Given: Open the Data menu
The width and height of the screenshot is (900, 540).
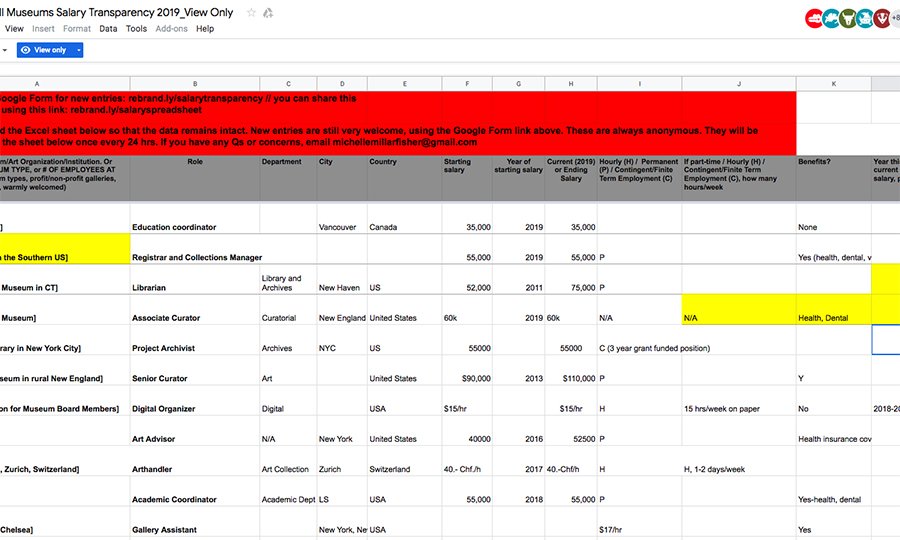Looking at the screenshot, I should click(x=108, y=29).
